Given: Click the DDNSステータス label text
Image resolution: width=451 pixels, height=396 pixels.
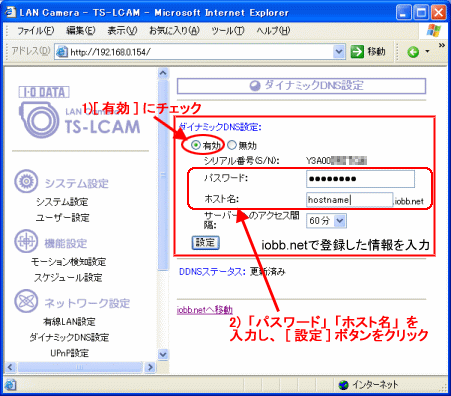Looking at the screenshot, I should (212, 272).
